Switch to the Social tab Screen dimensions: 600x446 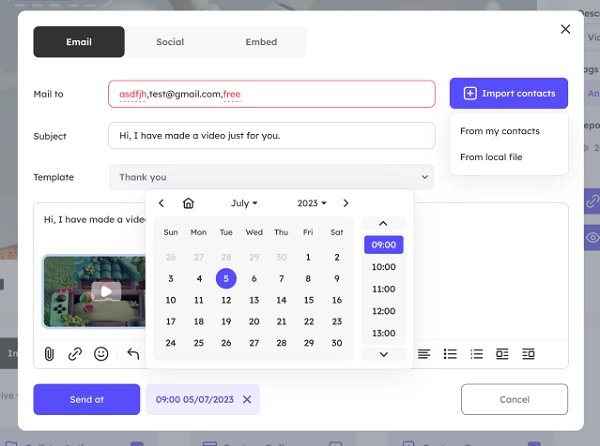pyautogui.click(x=170, y=42)
